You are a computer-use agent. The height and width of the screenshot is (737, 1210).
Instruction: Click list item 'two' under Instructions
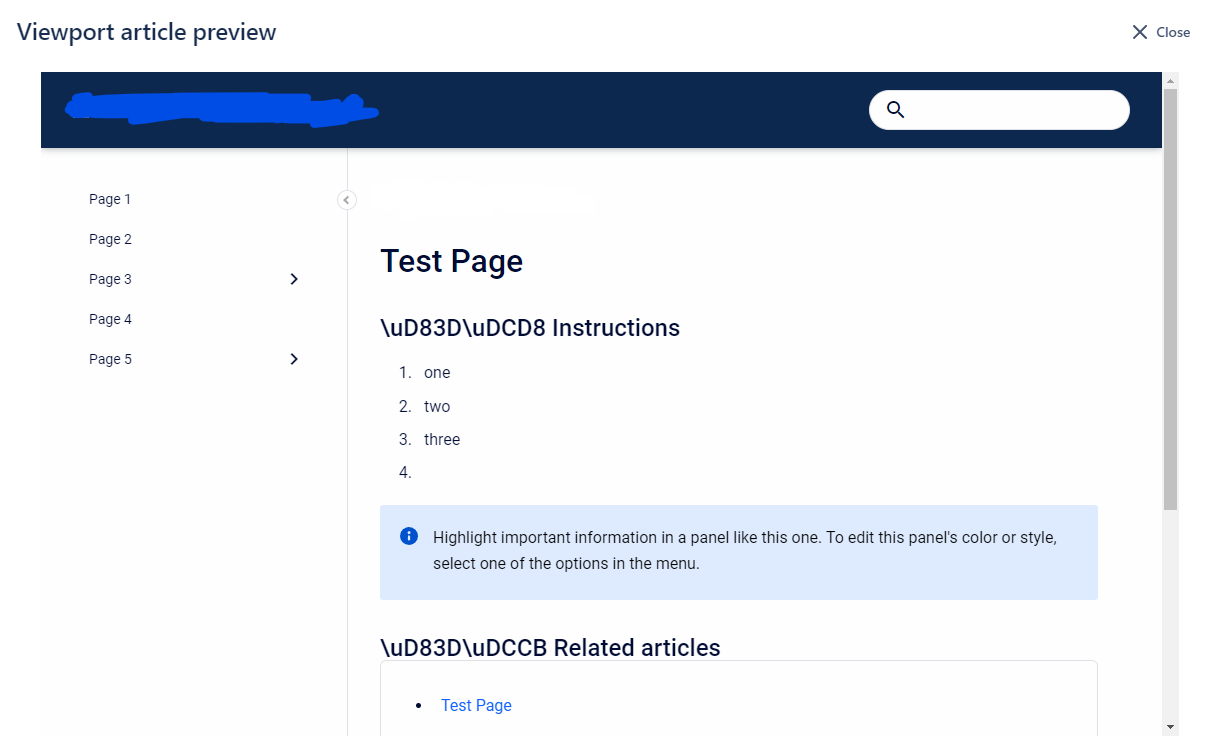[x=437, y=406]
